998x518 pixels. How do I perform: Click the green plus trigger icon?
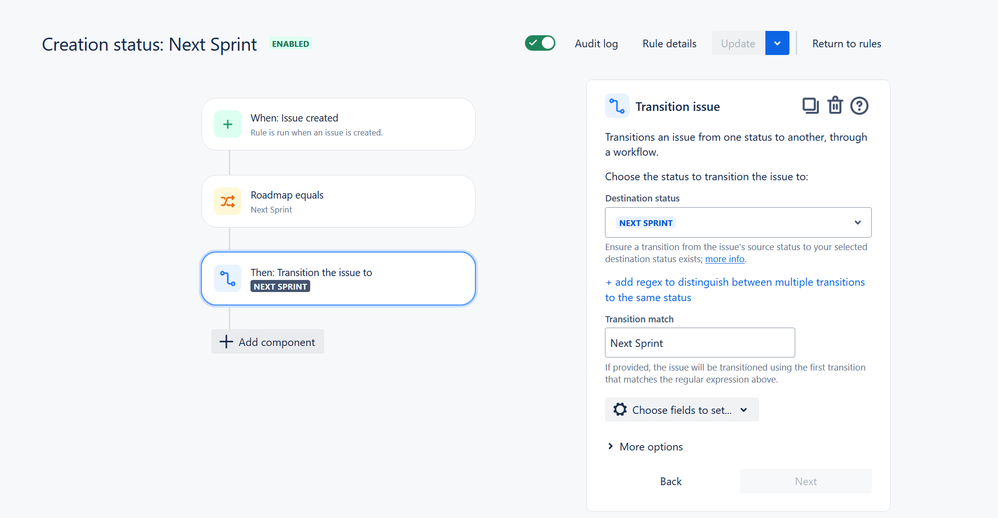pos(227,124)
